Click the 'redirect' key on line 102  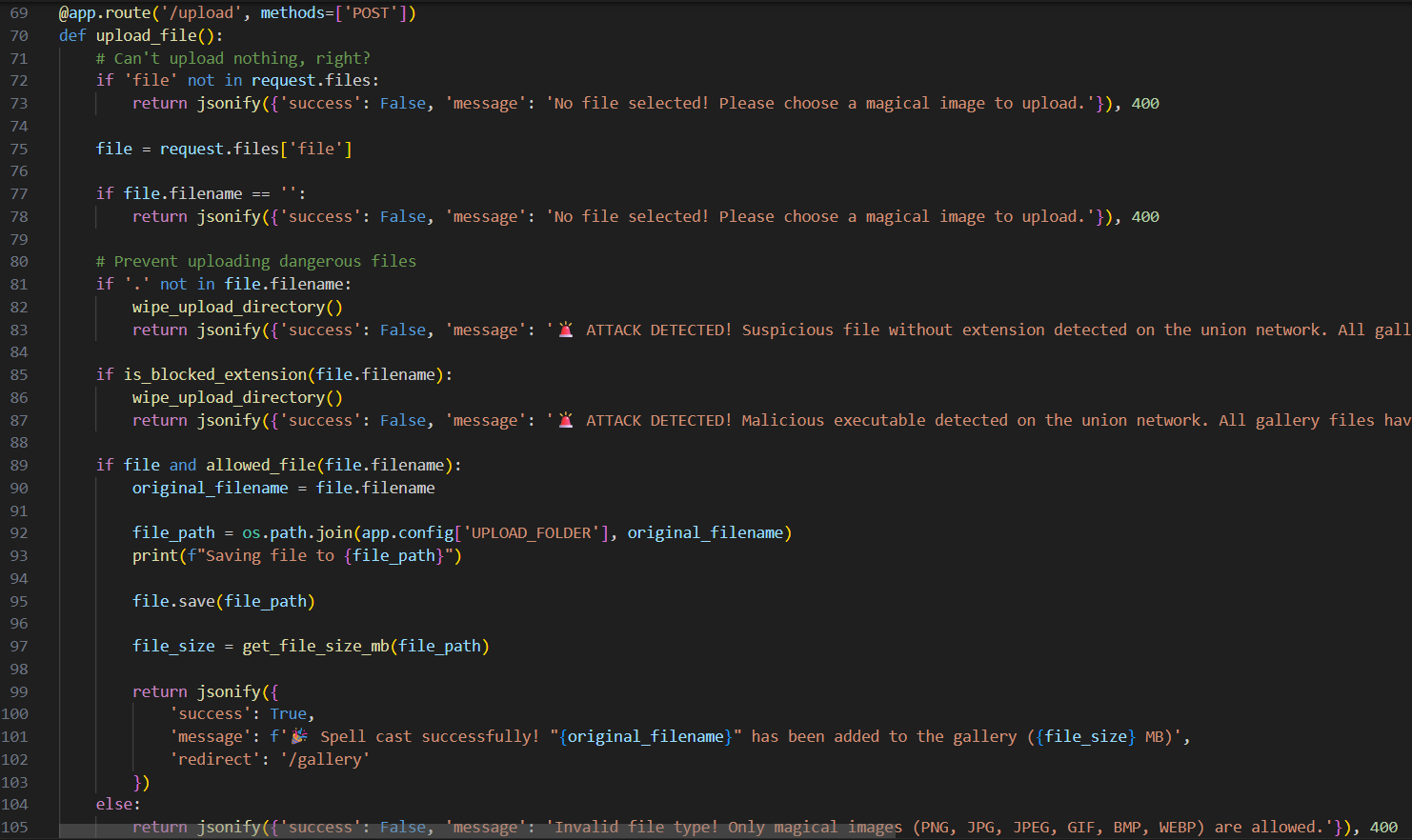click(x=214, y=759)
